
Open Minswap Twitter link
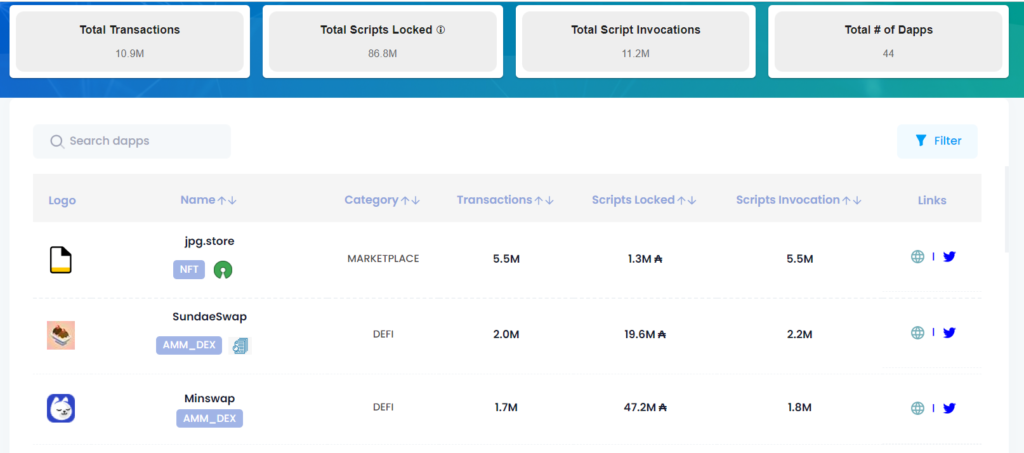pos(950,408)
